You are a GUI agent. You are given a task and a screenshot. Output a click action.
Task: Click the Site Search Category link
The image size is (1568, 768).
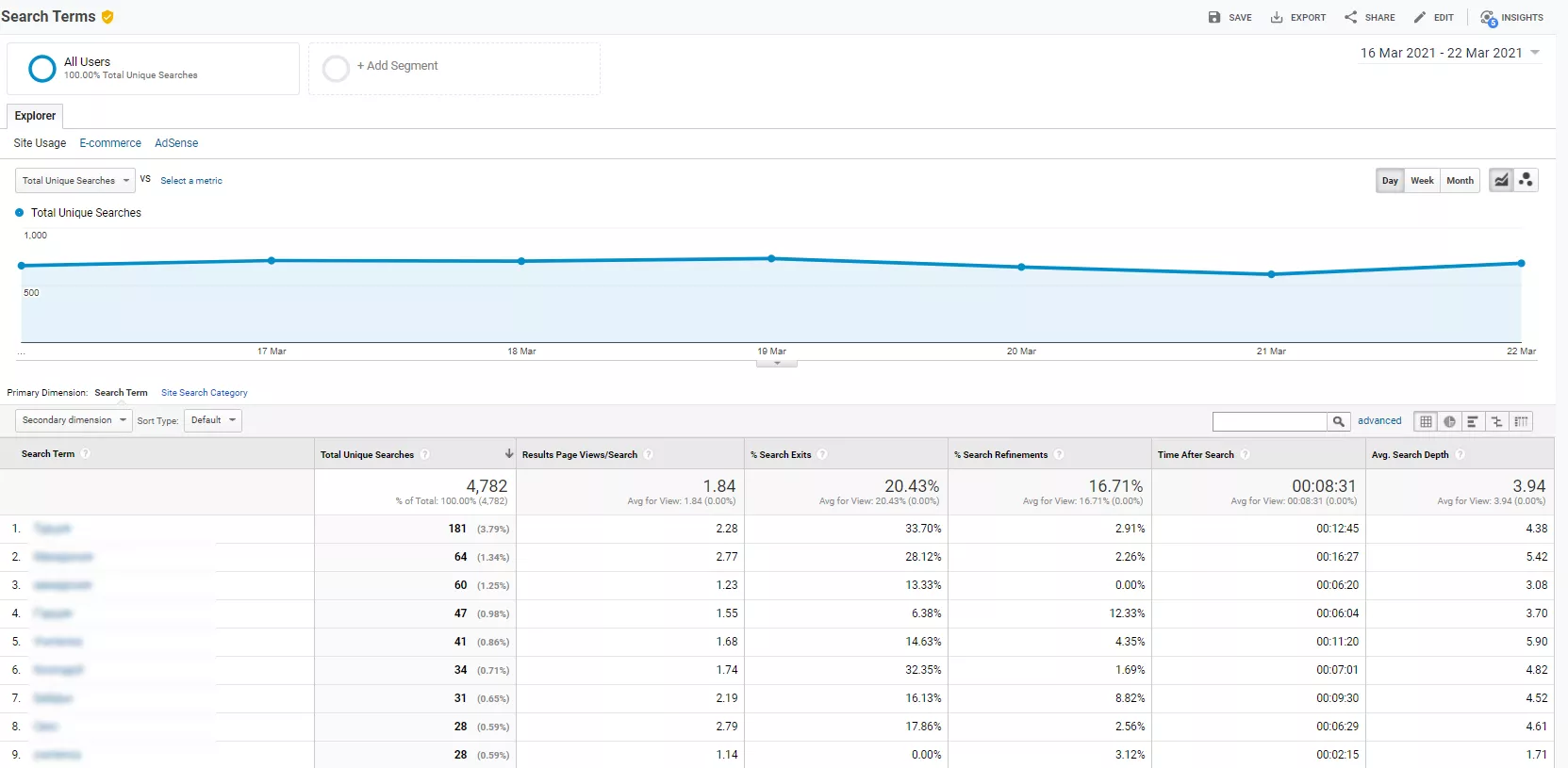205,393
